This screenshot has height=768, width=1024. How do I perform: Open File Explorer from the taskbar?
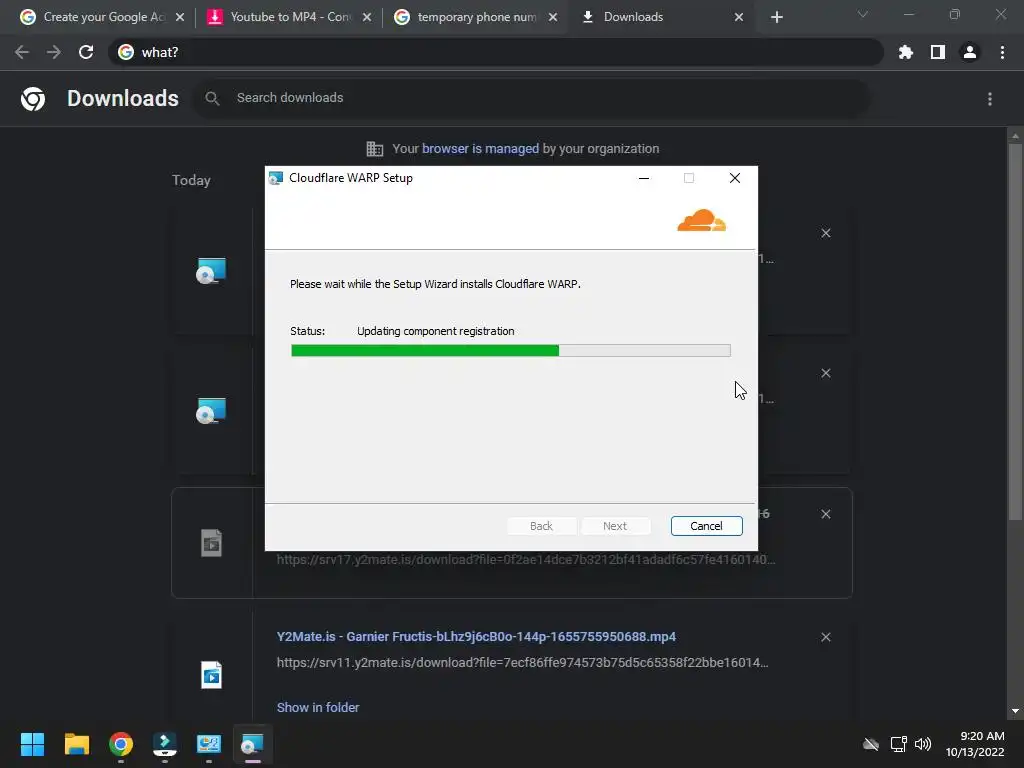pos(76,744)
